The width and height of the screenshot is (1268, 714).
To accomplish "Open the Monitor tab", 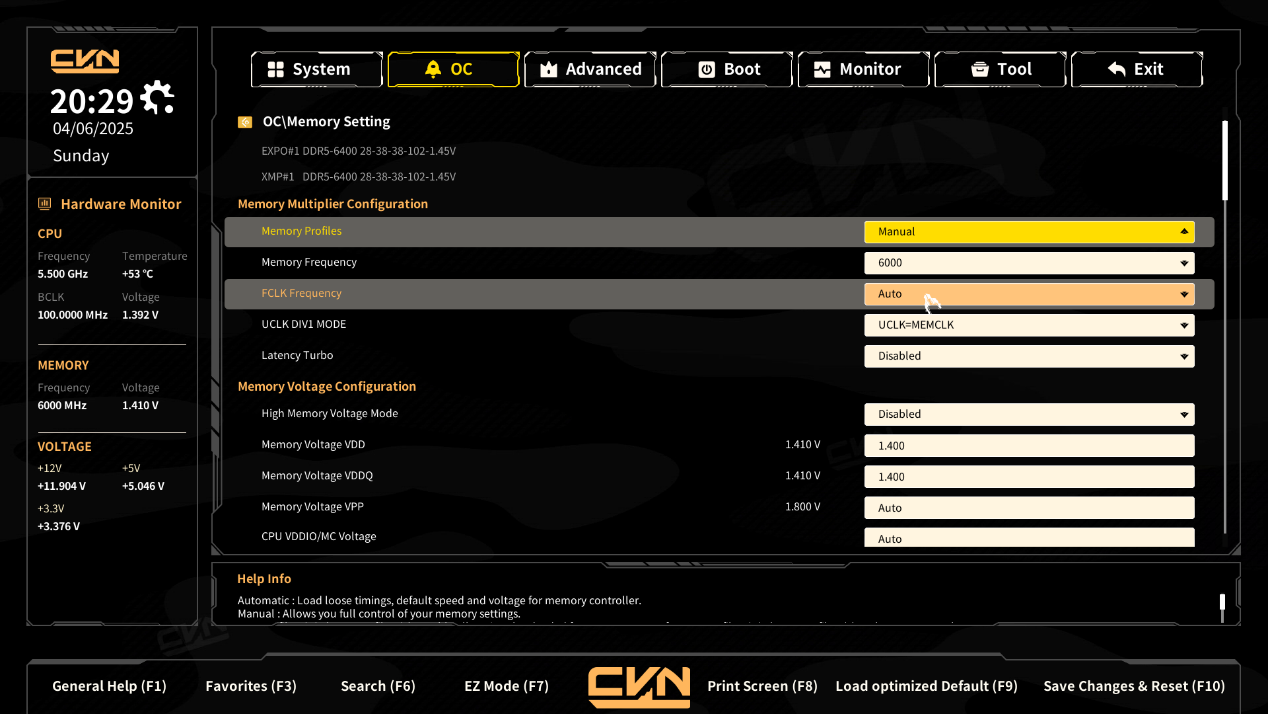I will tap(864, 69).
